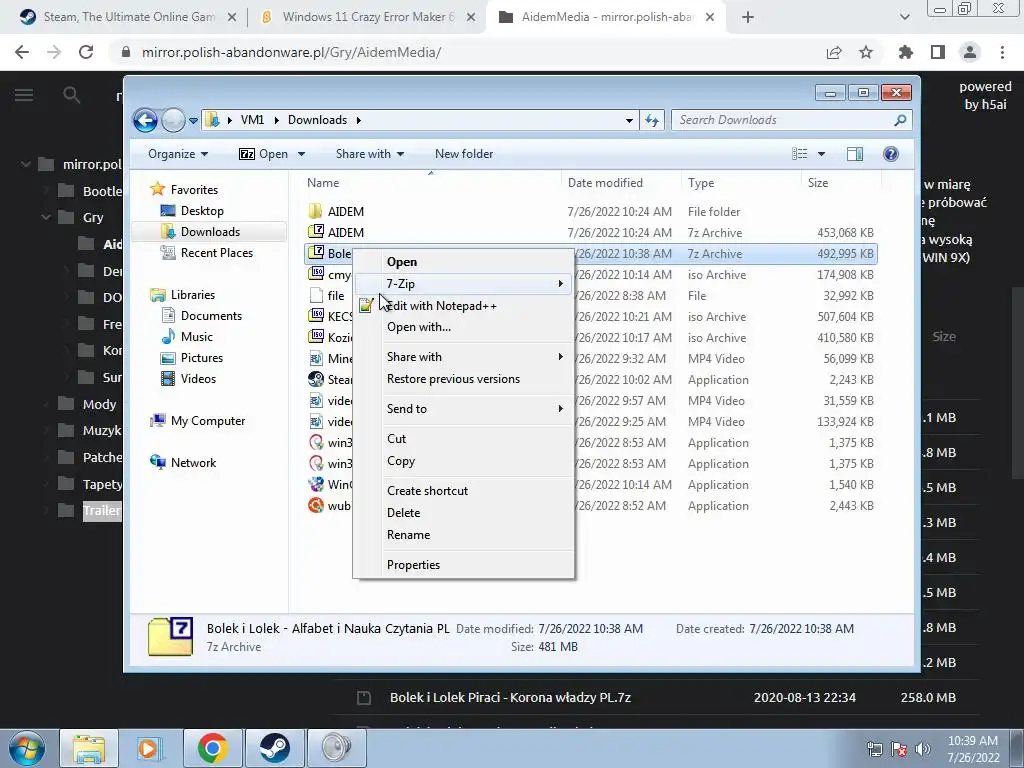
Task: Expand the Open button dropdown arrow
Action: (x=302, y=154)
